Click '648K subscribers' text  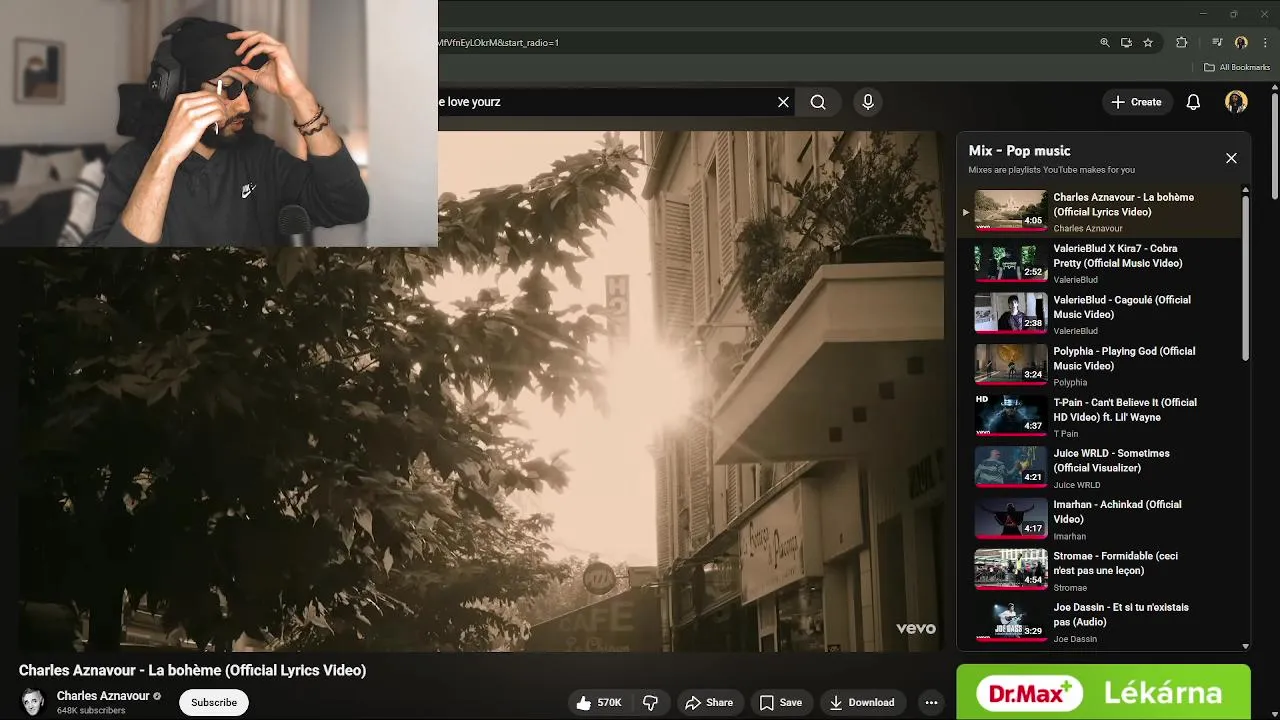pos(91,711)
